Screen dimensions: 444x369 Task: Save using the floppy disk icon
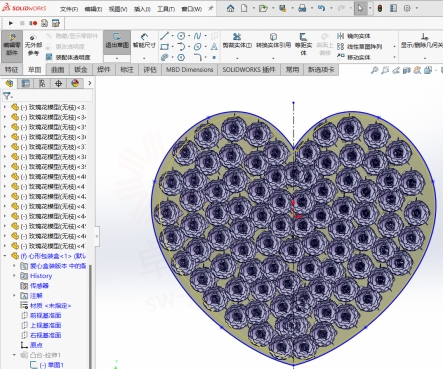pos(283,8)
